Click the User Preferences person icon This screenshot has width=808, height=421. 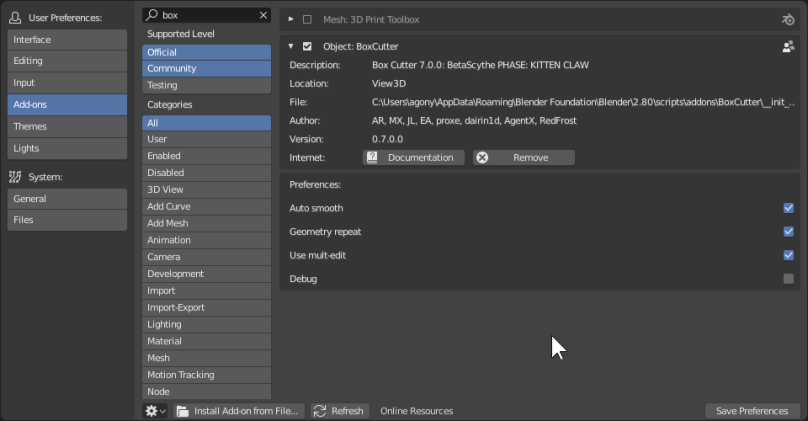15,18
